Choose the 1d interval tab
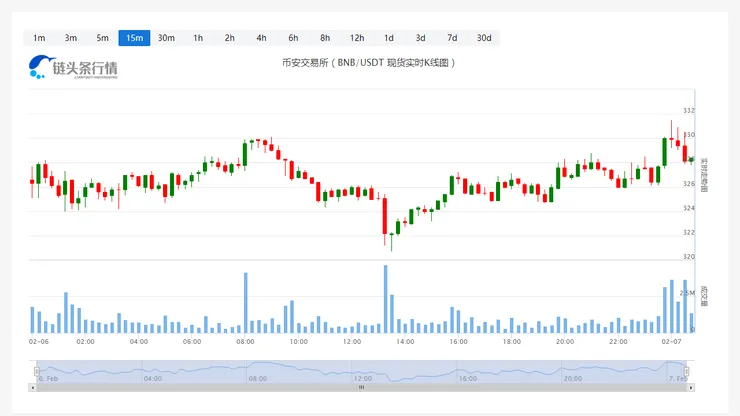Image resolution: width=740 pixels, height=416 pixels. pyautogui.click(x=389, y=38)
